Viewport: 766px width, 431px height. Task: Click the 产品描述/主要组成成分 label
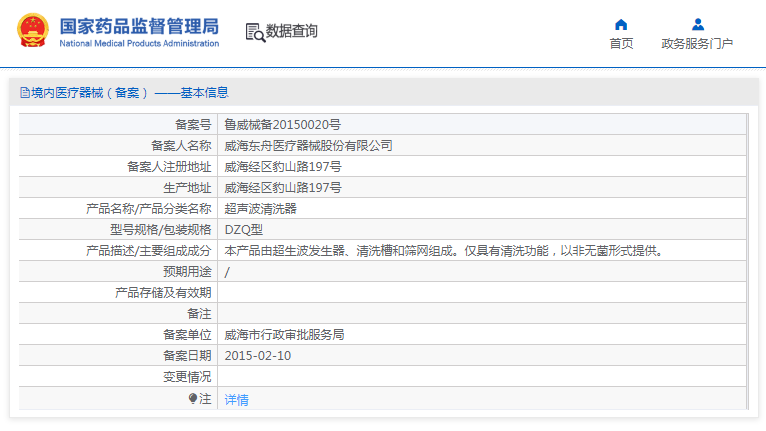tap(149, 251)
